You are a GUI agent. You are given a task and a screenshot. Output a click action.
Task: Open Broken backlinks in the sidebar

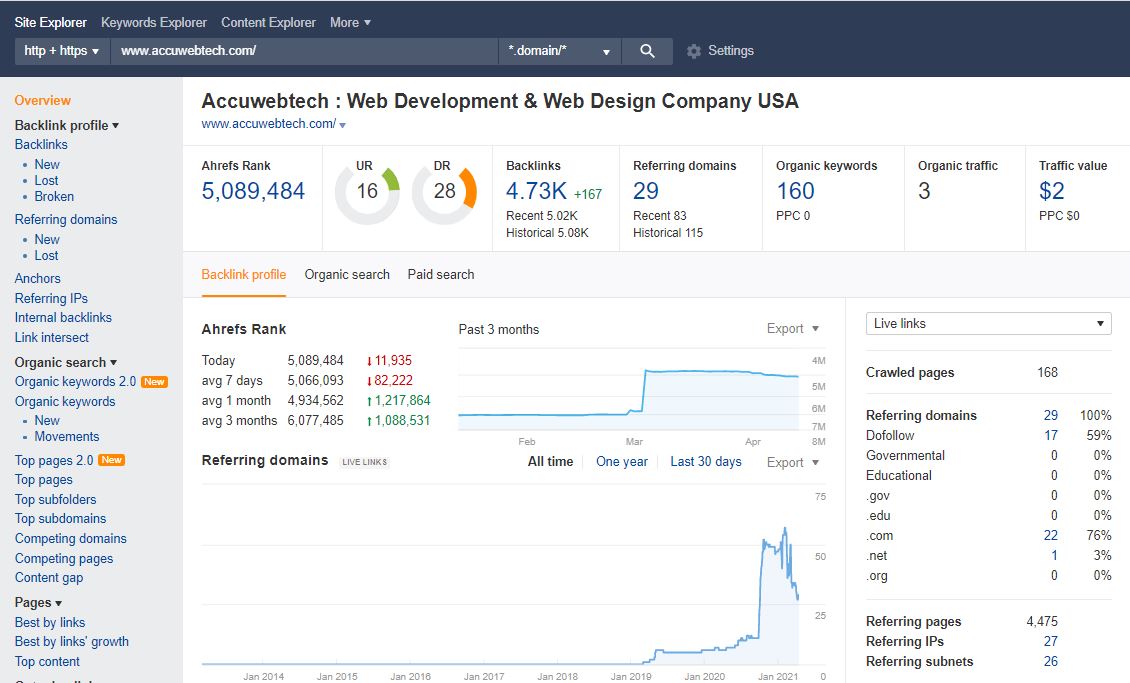(54, 196)
